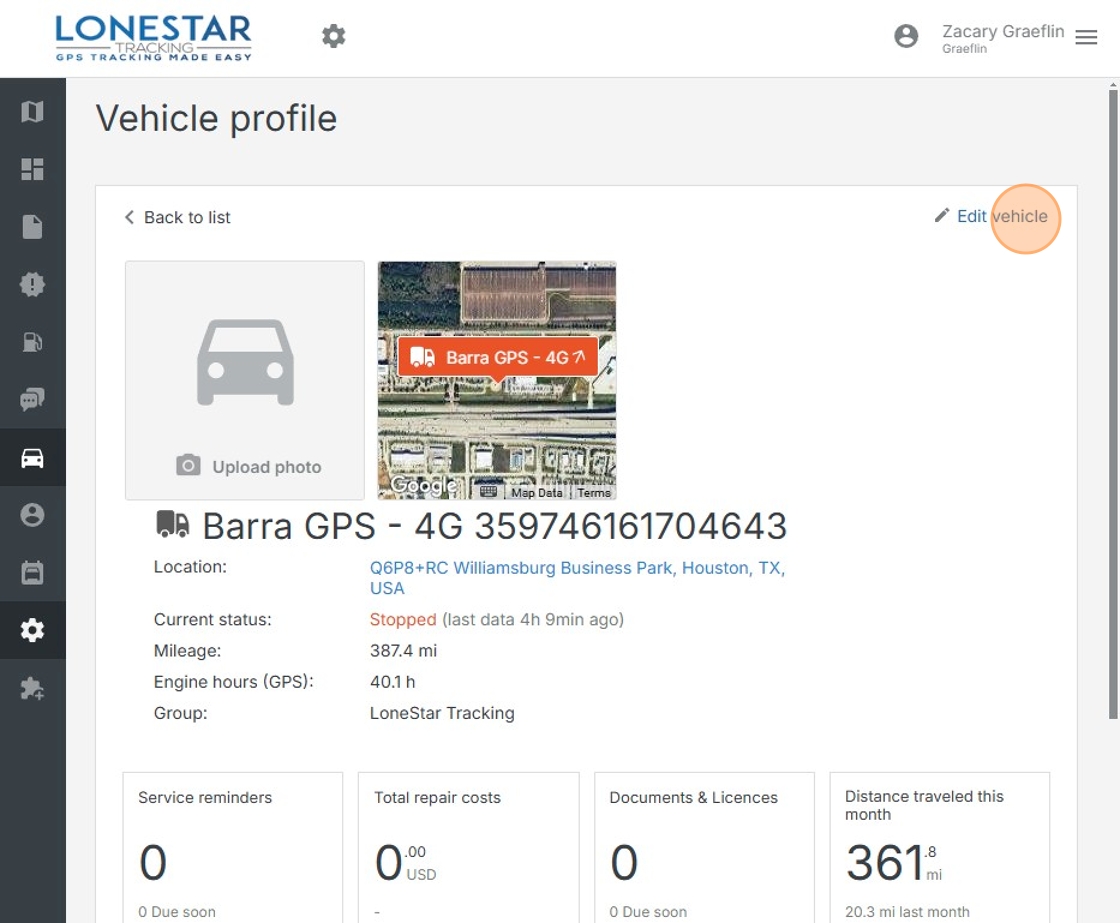Open the hamburger menu next to Zacary Graeflin
This screenshot has width=1120, height=923.
click(x=1086, y=37)
